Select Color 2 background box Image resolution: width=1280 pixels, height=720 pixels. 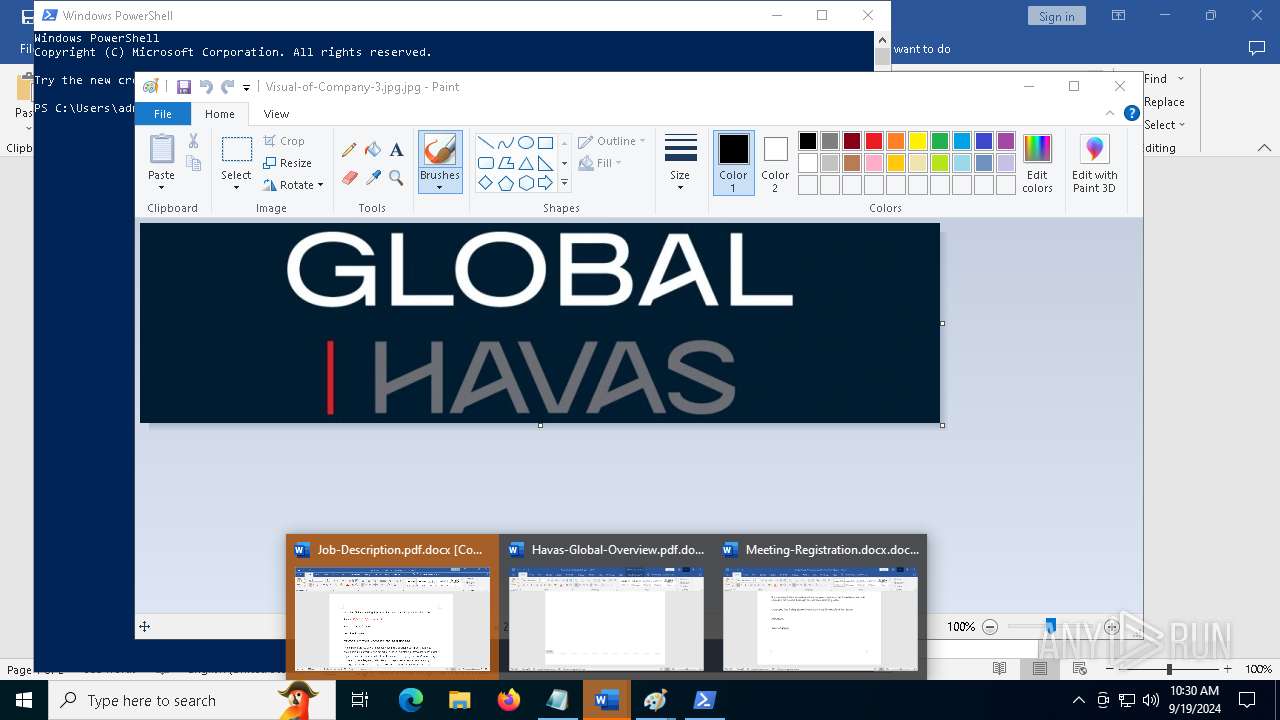[x=775, y=163]
